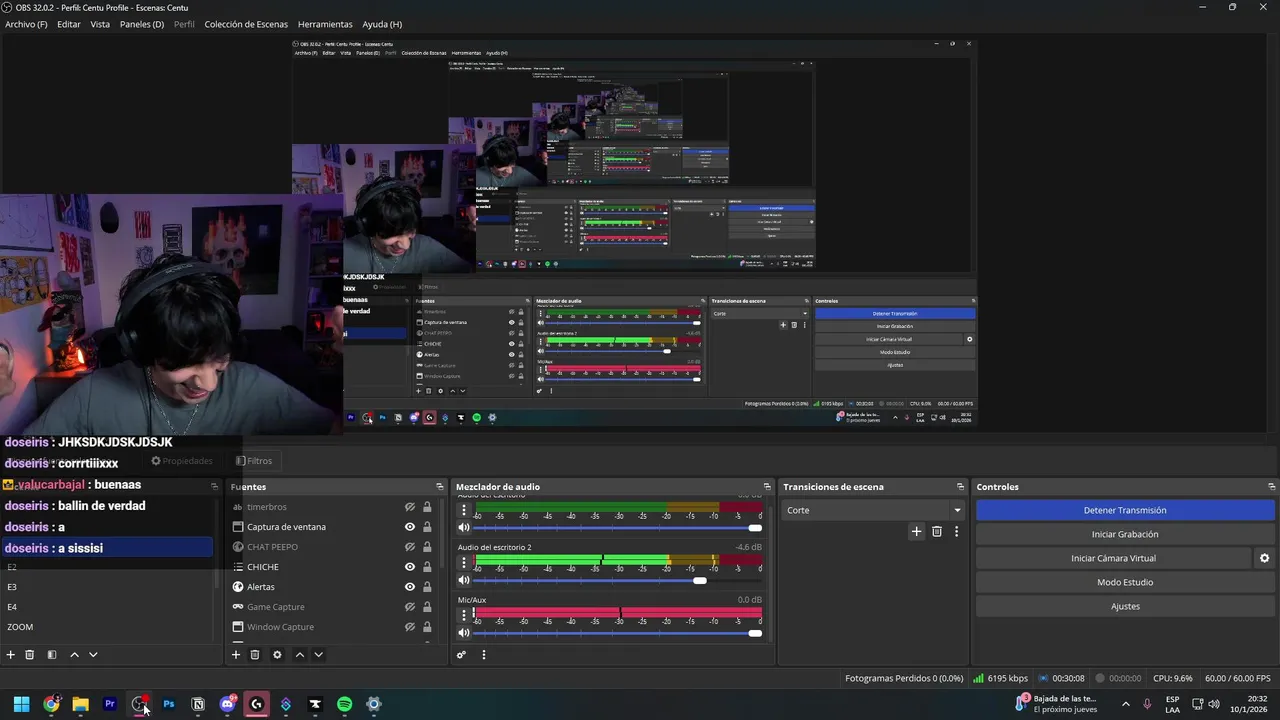
Task: Show the CHAT PEEPO source
Action: (x=410, y=547)
